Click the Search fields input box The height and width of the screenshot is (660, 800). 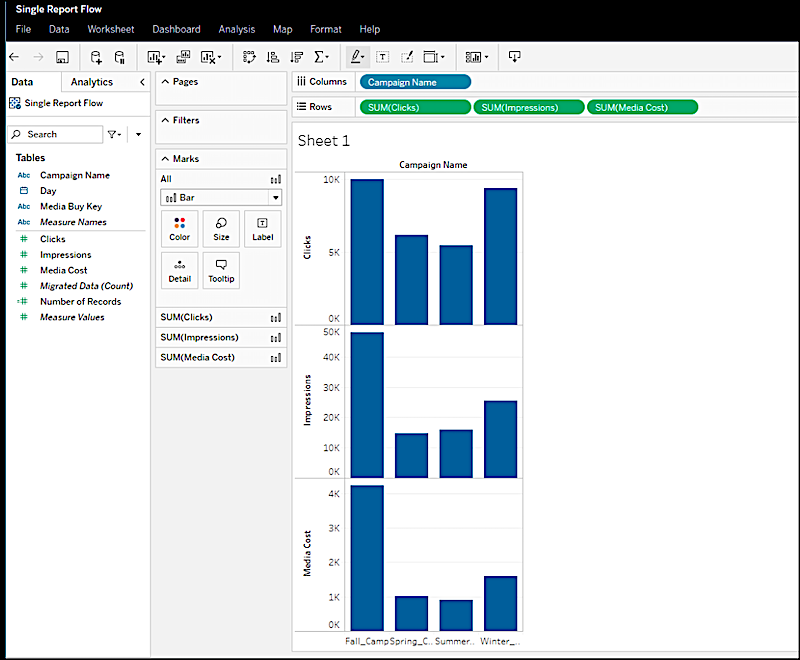55,134
